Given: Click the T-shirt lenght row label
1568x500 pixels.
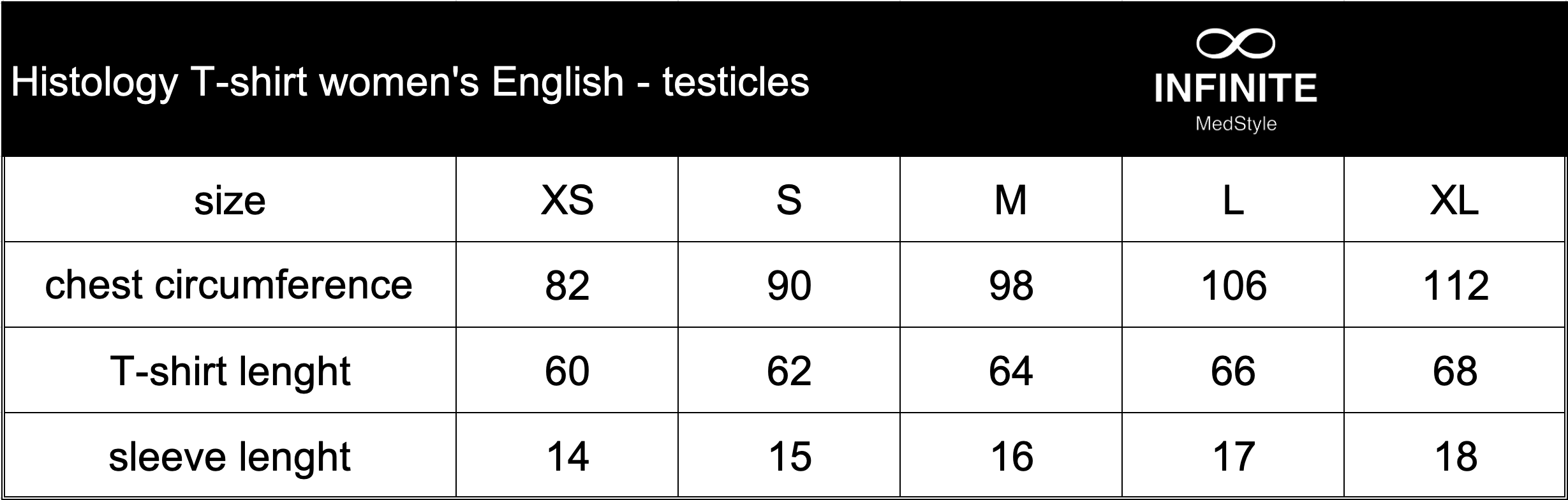Looking at the screenshot, I should pyautogui.click(x=230, y=371).
